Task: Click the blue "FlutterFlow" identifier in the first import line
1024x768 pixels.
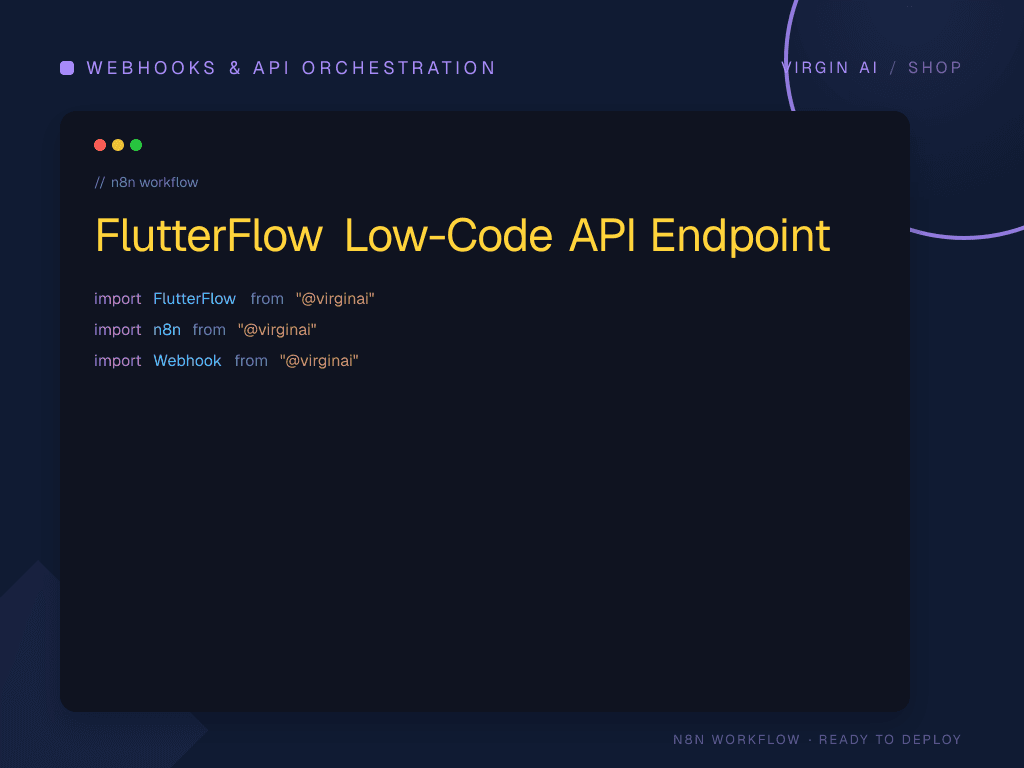Action: click(x=195, y=298)
